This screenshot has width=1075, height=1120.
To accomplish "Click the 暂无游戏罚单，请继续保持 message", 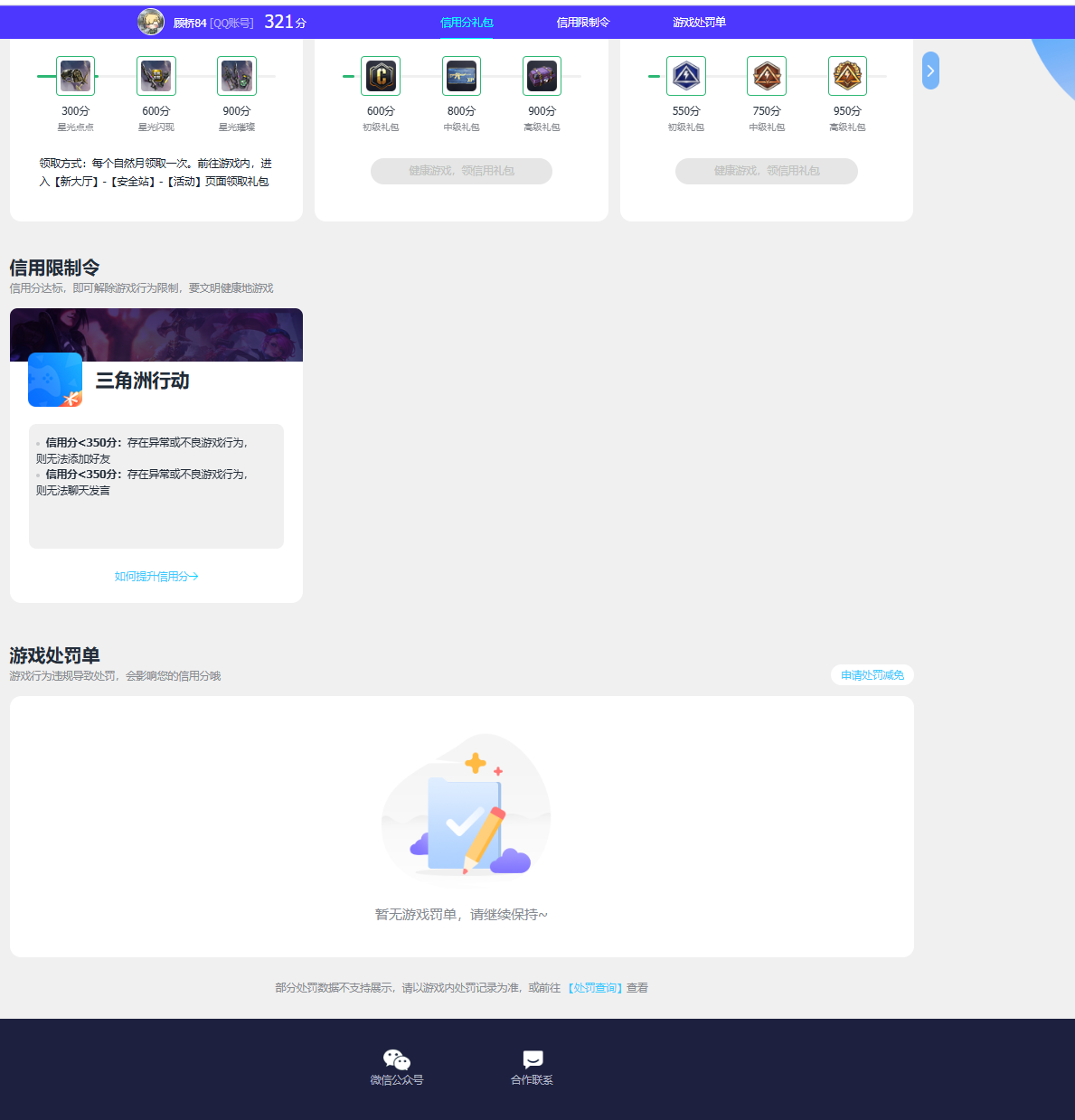I will tap(461, 915).
